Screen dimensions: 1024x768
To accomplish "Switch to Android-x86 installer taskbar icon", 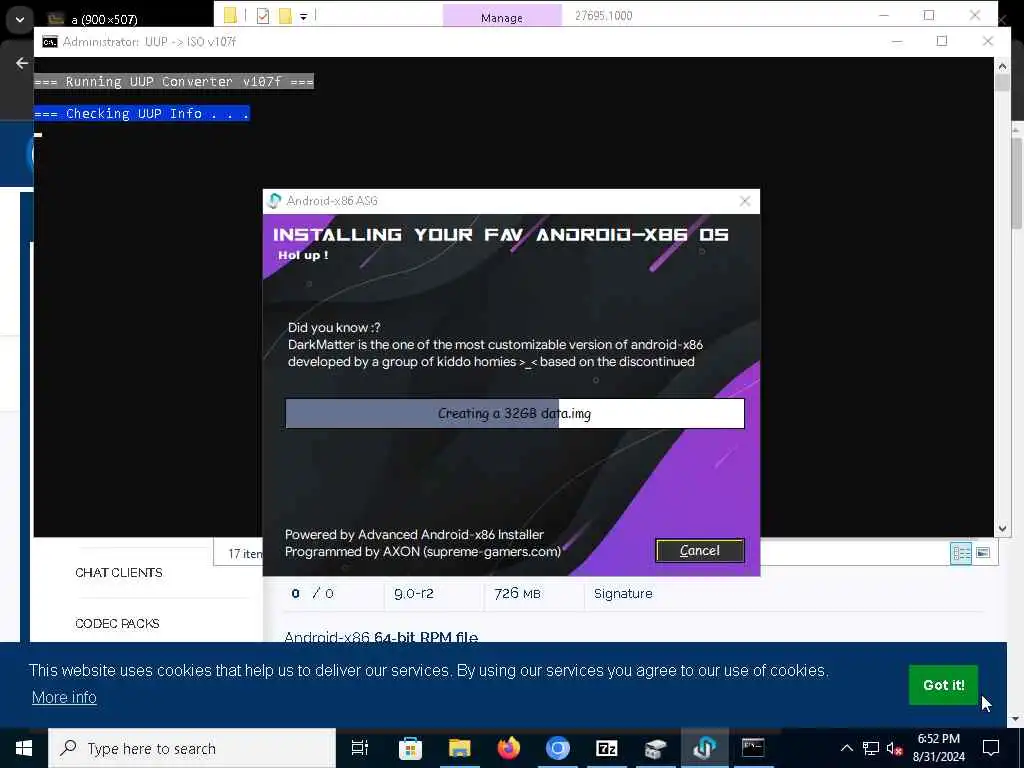I will [x=705, y=748].
